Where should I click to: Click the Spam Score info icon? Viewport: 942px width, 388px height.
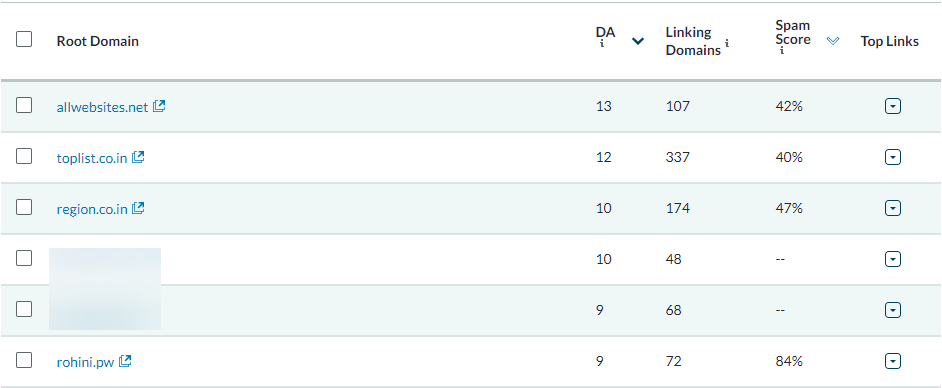click(x=782, y=52)
